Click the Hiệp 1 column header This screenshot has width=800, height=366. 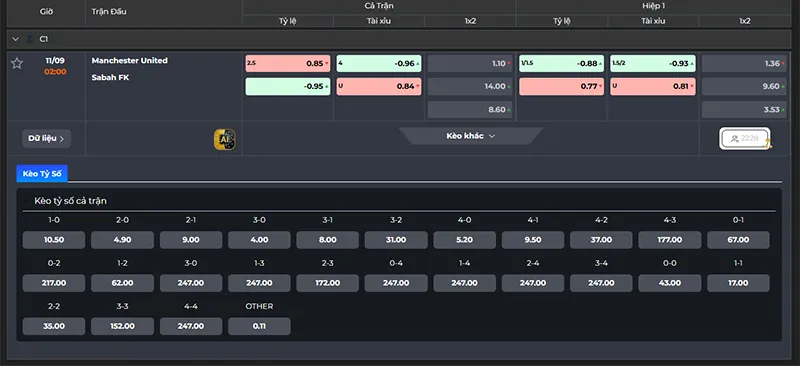[x=654, y=6]
